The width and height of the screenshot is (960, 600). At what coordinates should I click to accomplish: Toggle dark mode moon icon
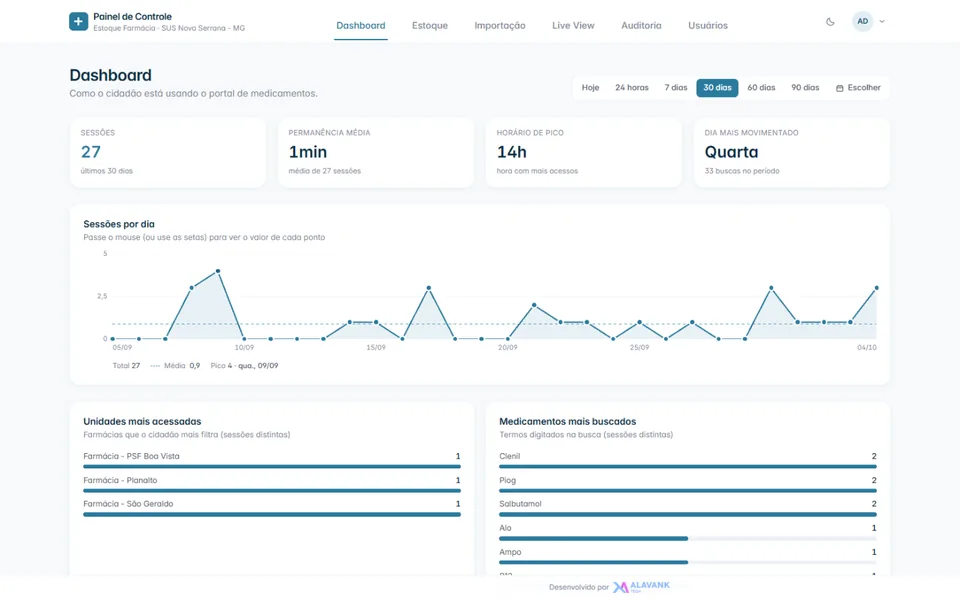[830, 21]
